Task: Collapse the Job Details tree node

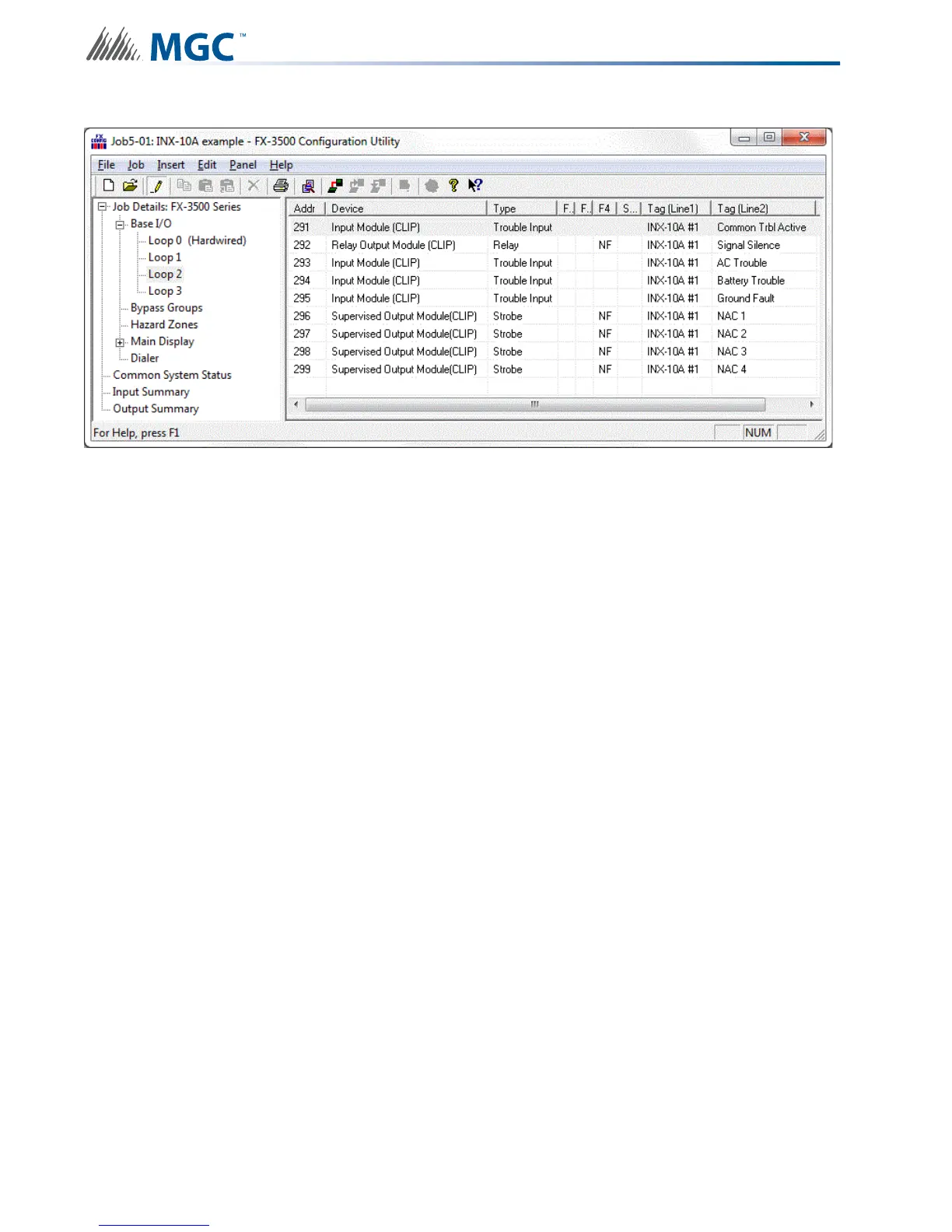Action: pyautogui.click(x=102, y=207)
